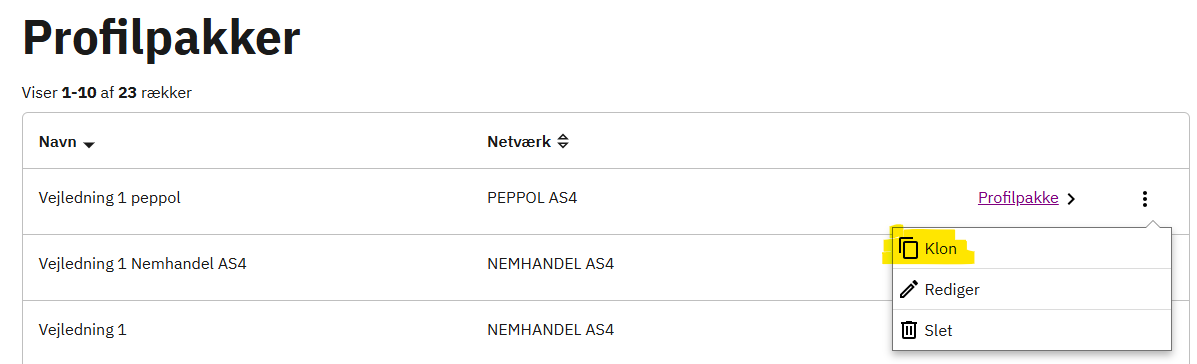1197x364 pixels.
Task: Sort by the Netværk column header
Action: (519, 142)
